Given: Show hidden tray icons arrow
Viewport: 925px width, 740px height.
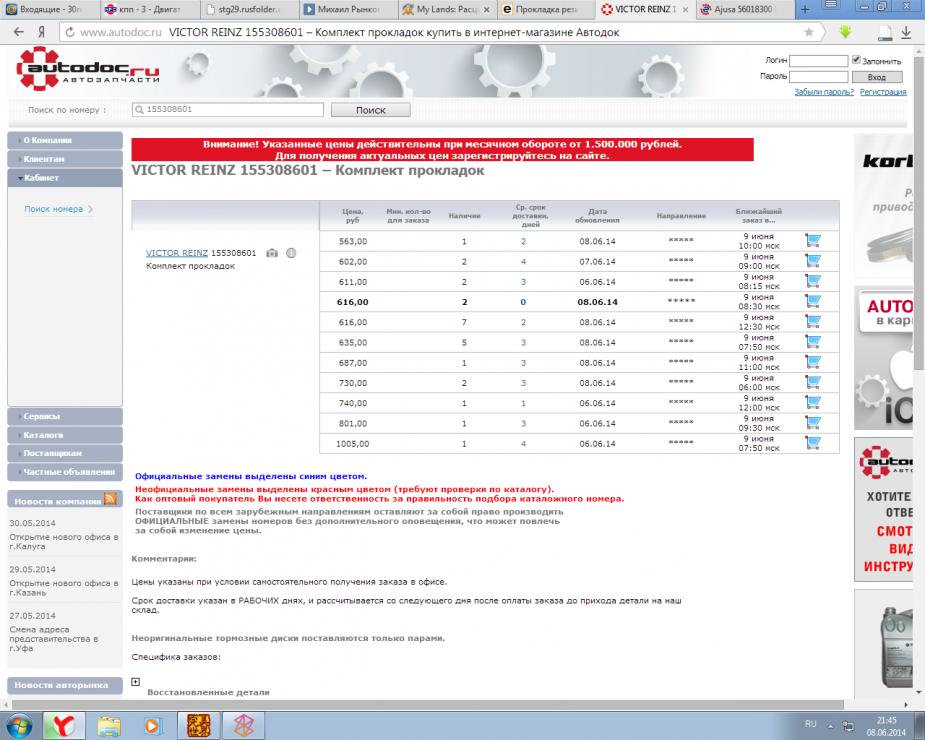Looking at the screenshot, I should 831,726.
